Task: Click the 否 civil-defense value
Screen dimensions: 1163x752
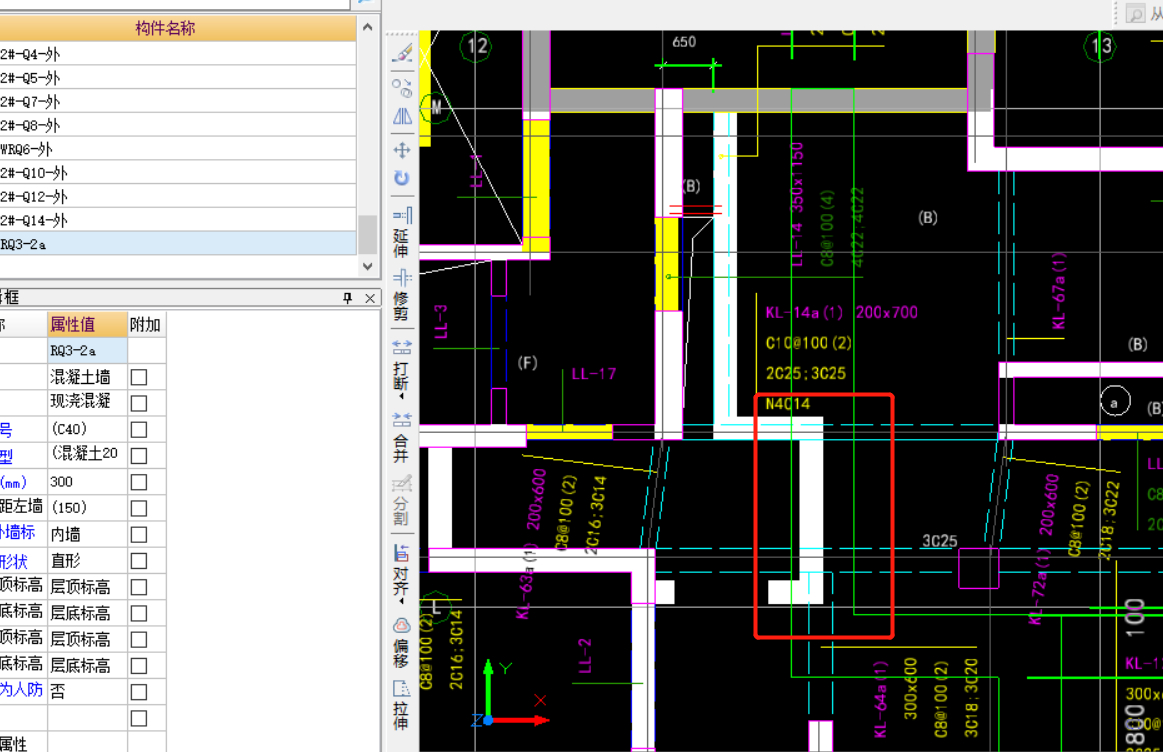Action: 87,692
